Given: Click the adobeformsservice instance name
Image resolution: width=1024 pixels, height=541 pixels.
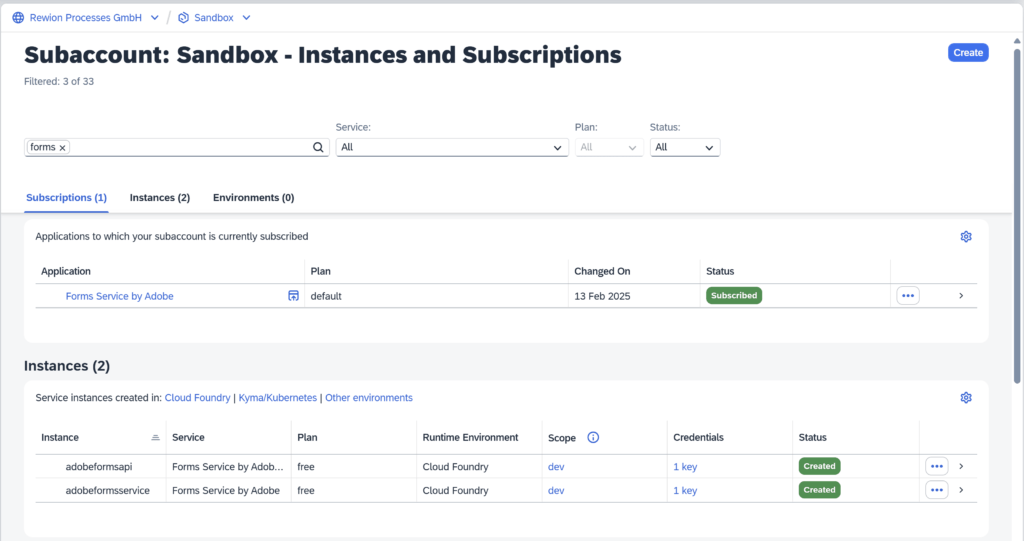Looking at the screenshot, I should coord(107,490).
